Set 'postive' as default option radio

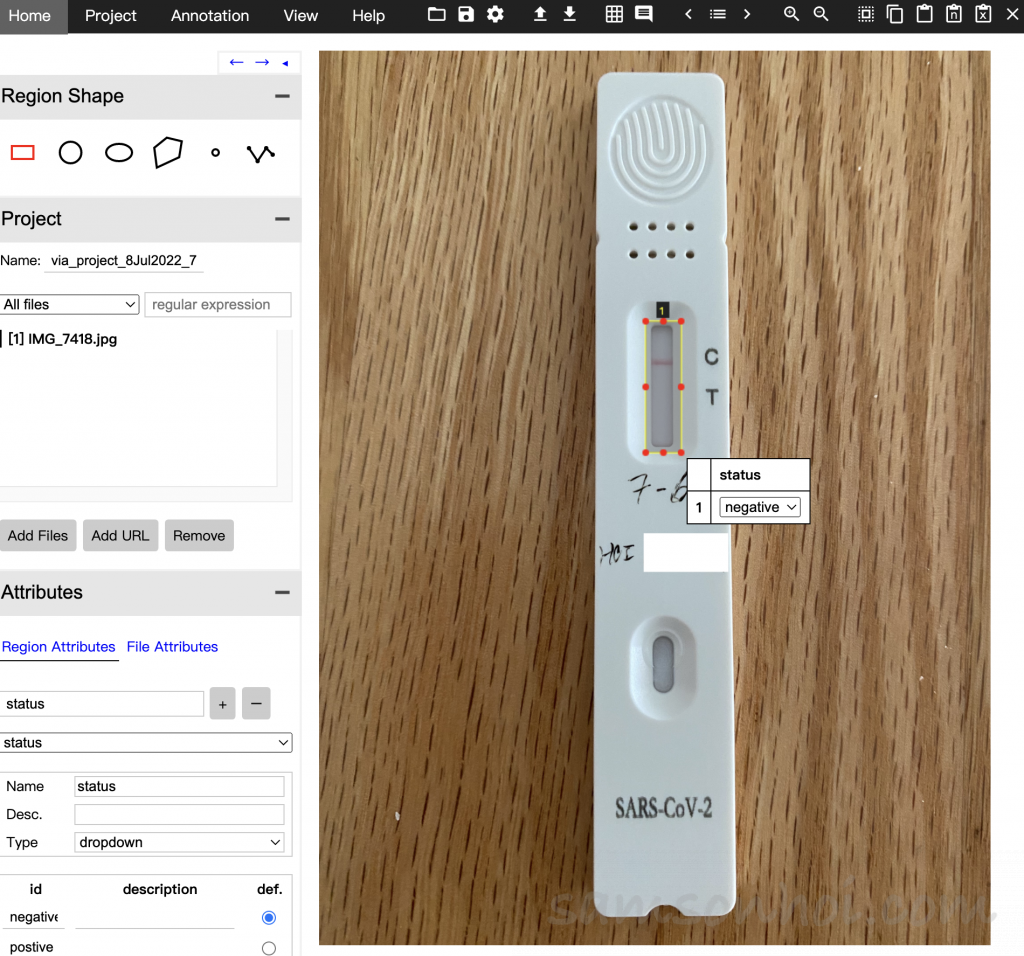pyautogui.click(x=268, y=948)
